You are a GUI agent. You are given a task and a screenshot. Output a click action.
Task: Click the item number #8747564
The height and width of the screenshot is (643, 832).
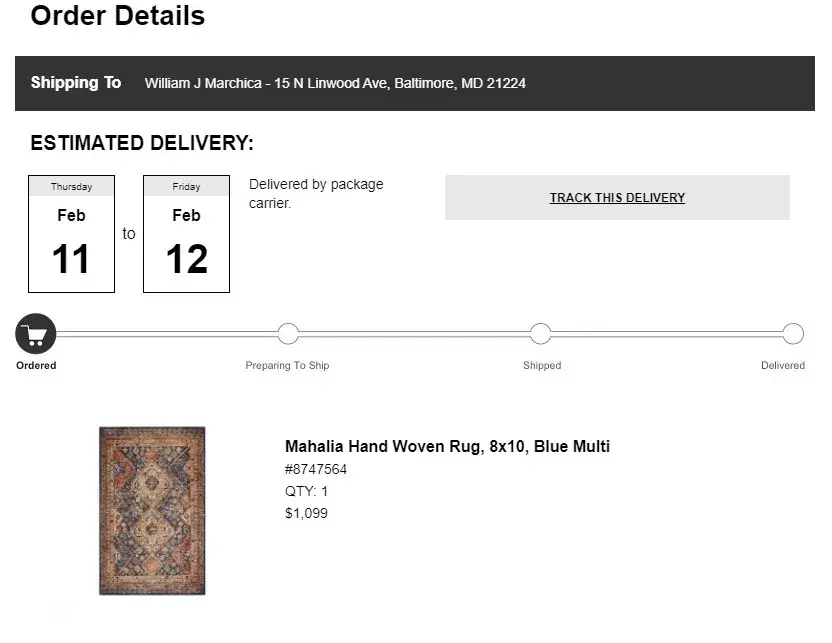click(x=316, y=470)
